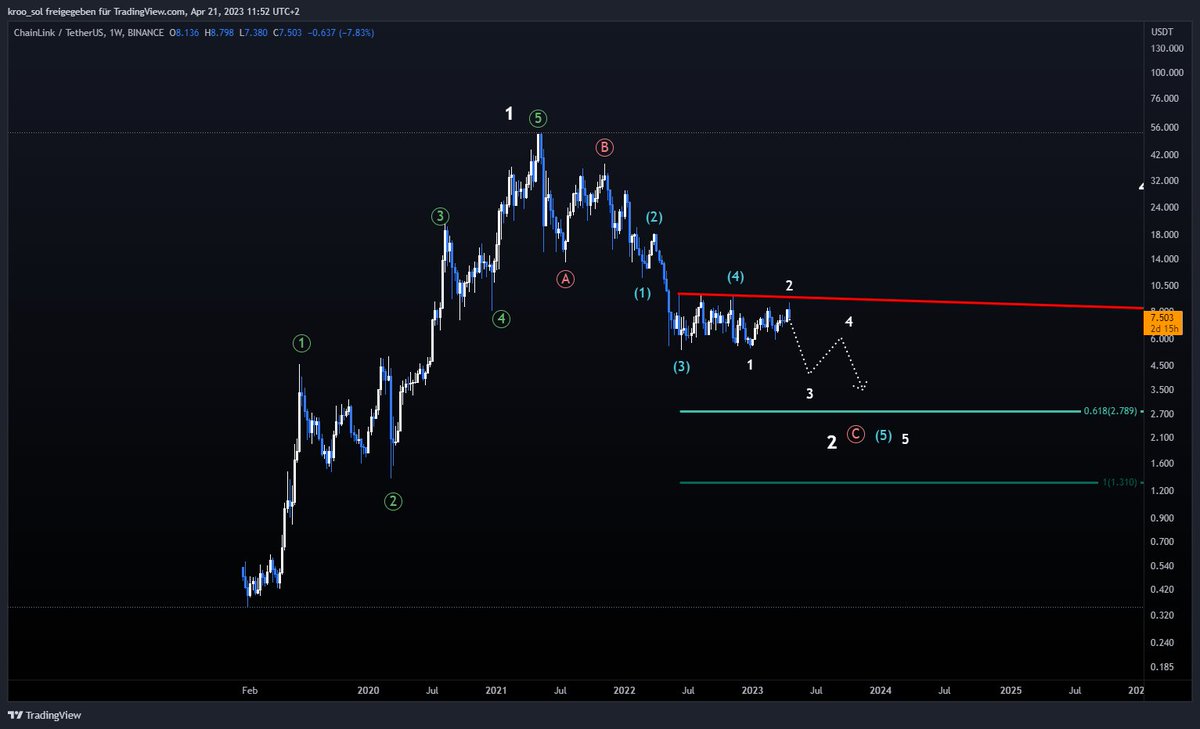This screenshot has width=1200, height=729.
Task: Click the white dotted price projection path
Action: [x=827, y=355]
